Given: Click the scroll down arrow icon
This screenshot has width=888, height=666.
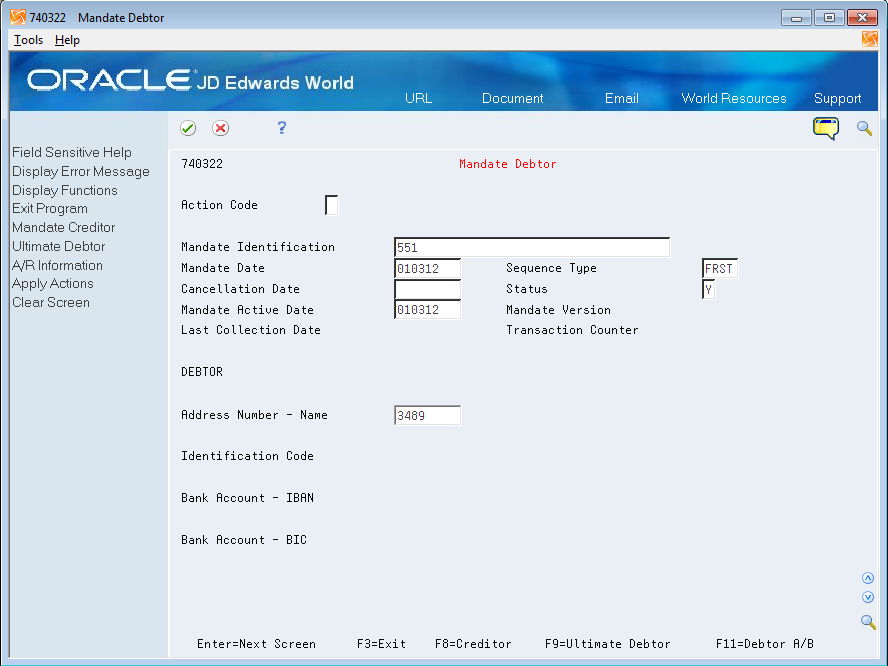Looking at the screenshot, I should 868,597.
